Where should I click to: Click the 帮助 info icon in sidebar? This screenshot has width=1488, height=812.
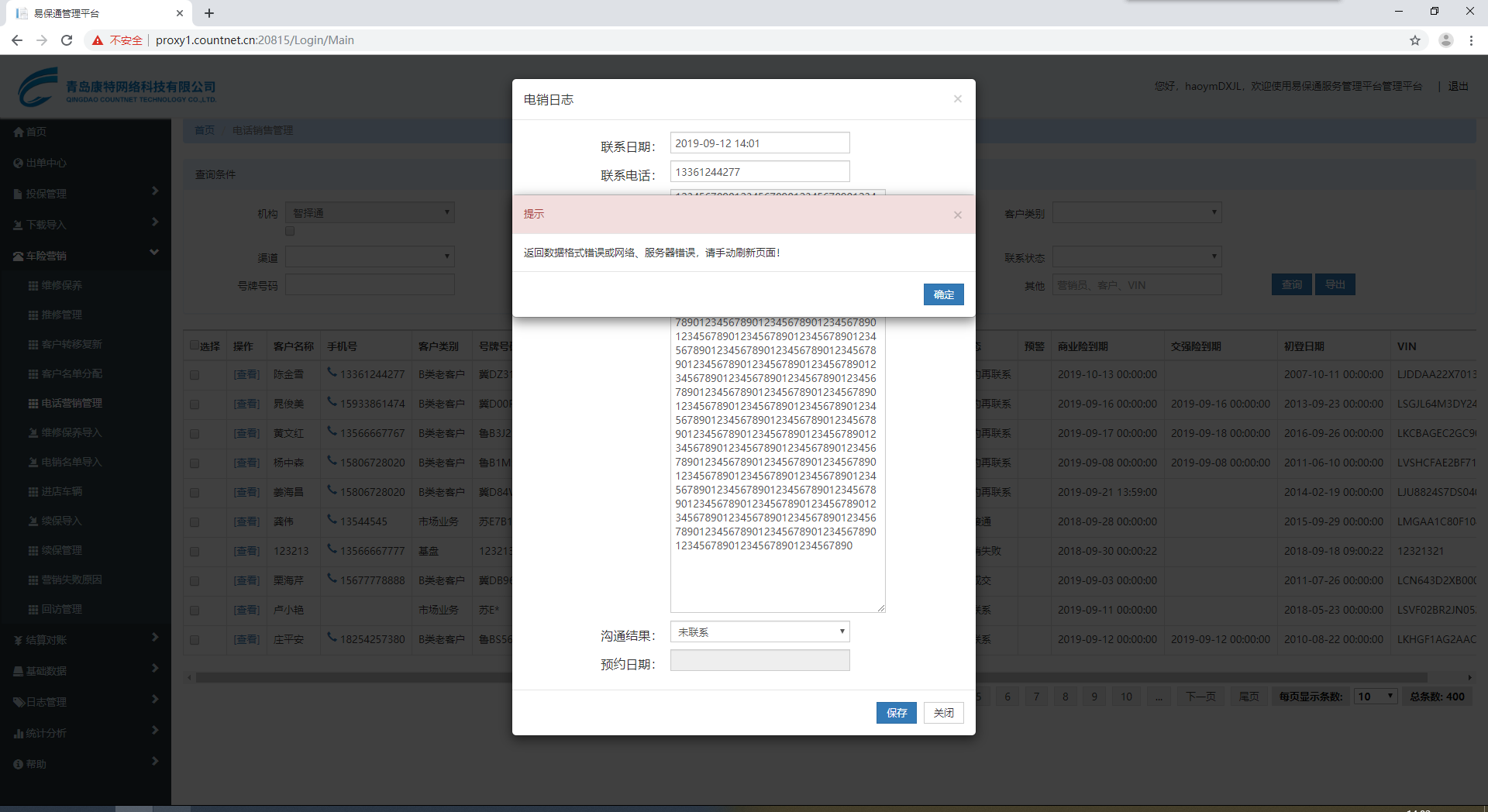tap(19, 764)
